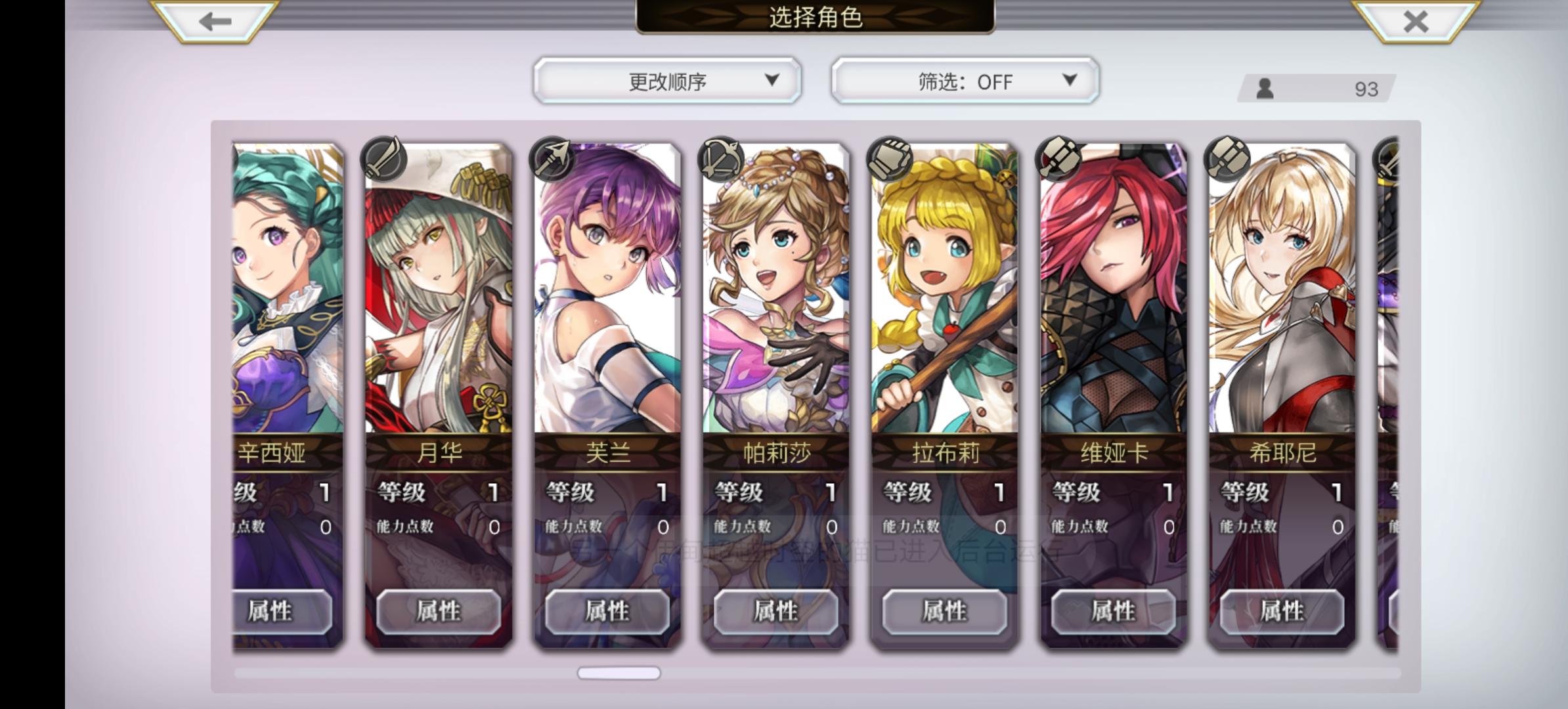Click the fist class icon on 拉布莉
This screenshot has width=1568, height=709.
click(x=890, y=160)
